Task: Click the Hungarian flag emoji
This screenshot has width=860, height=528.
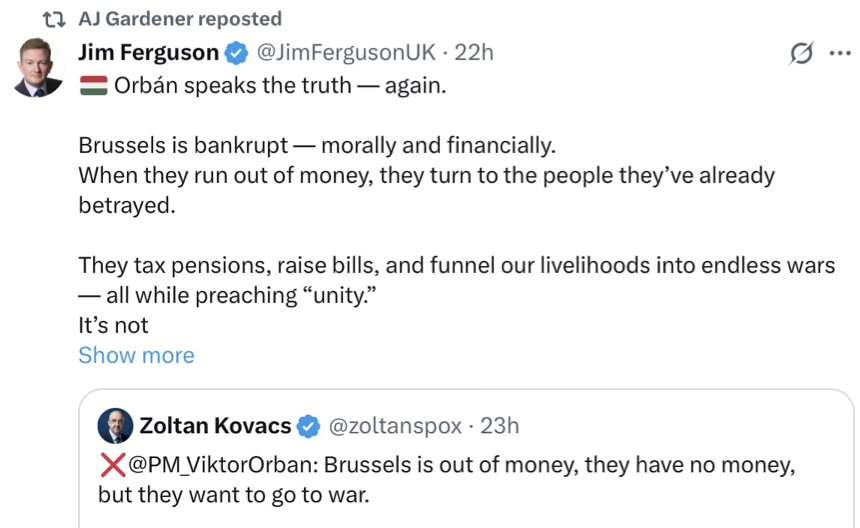Action: 93,85
